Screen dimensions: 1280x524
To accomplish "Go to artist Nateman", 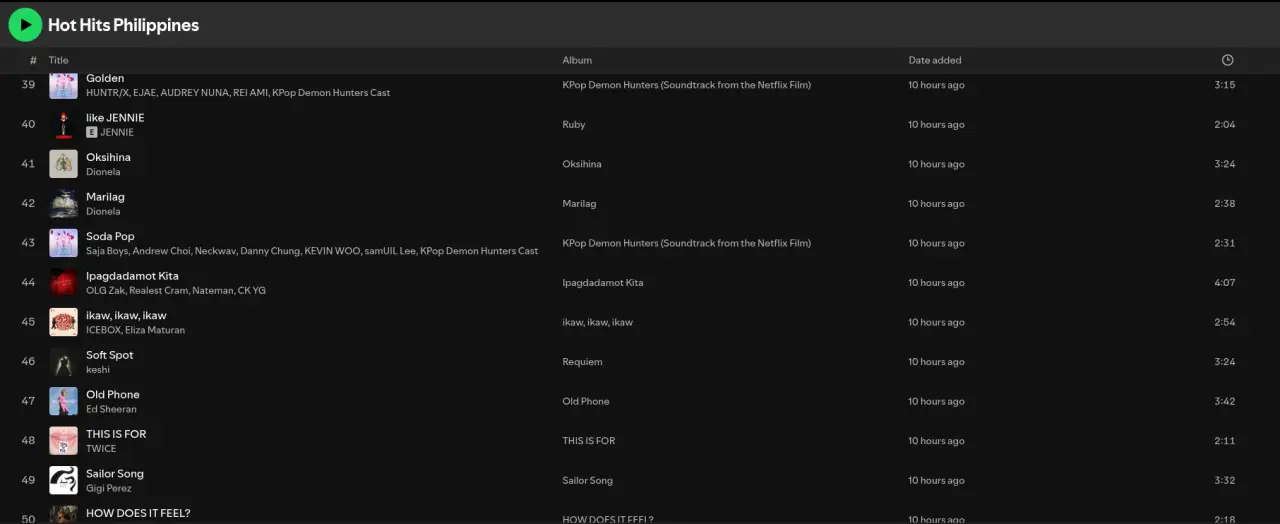I will click(212, 290).
